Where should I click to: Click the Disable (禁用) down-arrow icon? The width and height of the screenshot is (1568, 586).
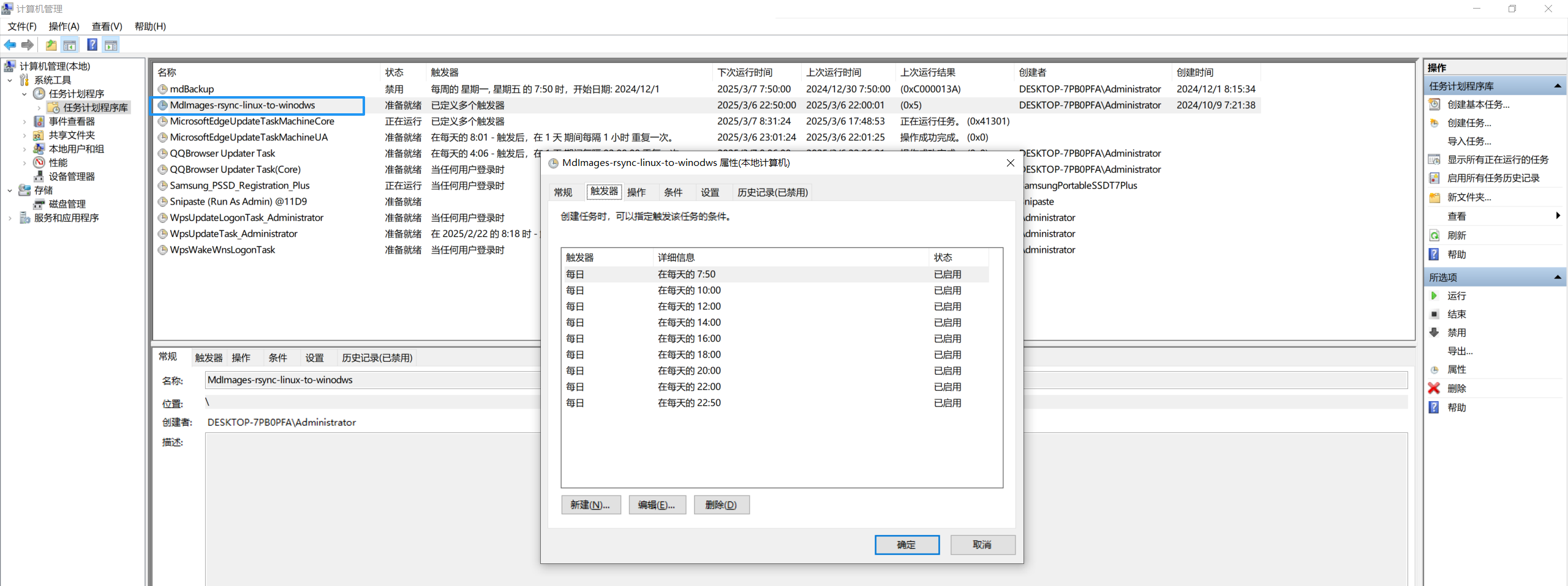tap(1434, 332)
